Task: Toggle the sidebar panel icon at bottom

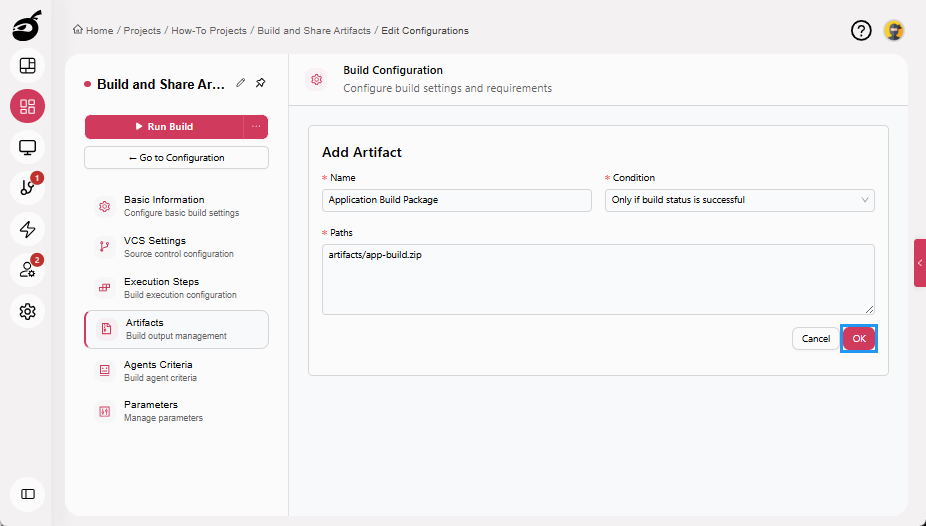Action: 28,494
